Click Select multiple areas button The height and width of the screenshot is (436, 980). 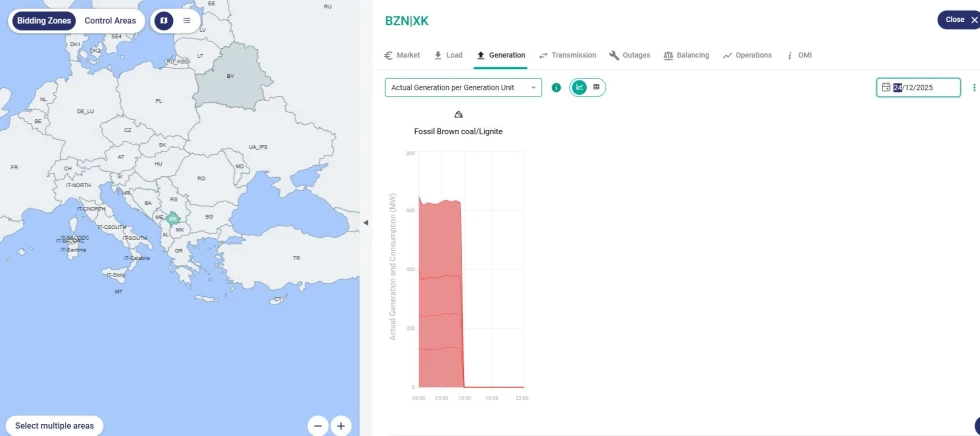pos(54,426)
